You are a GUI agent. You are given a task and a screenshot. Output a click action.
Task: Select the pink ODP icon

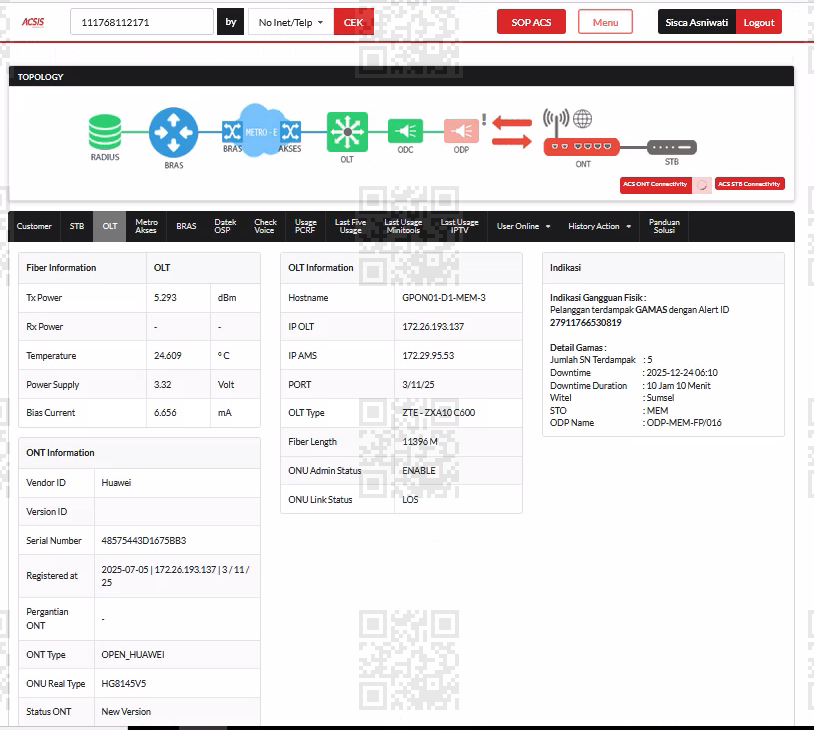pos(461,131)
